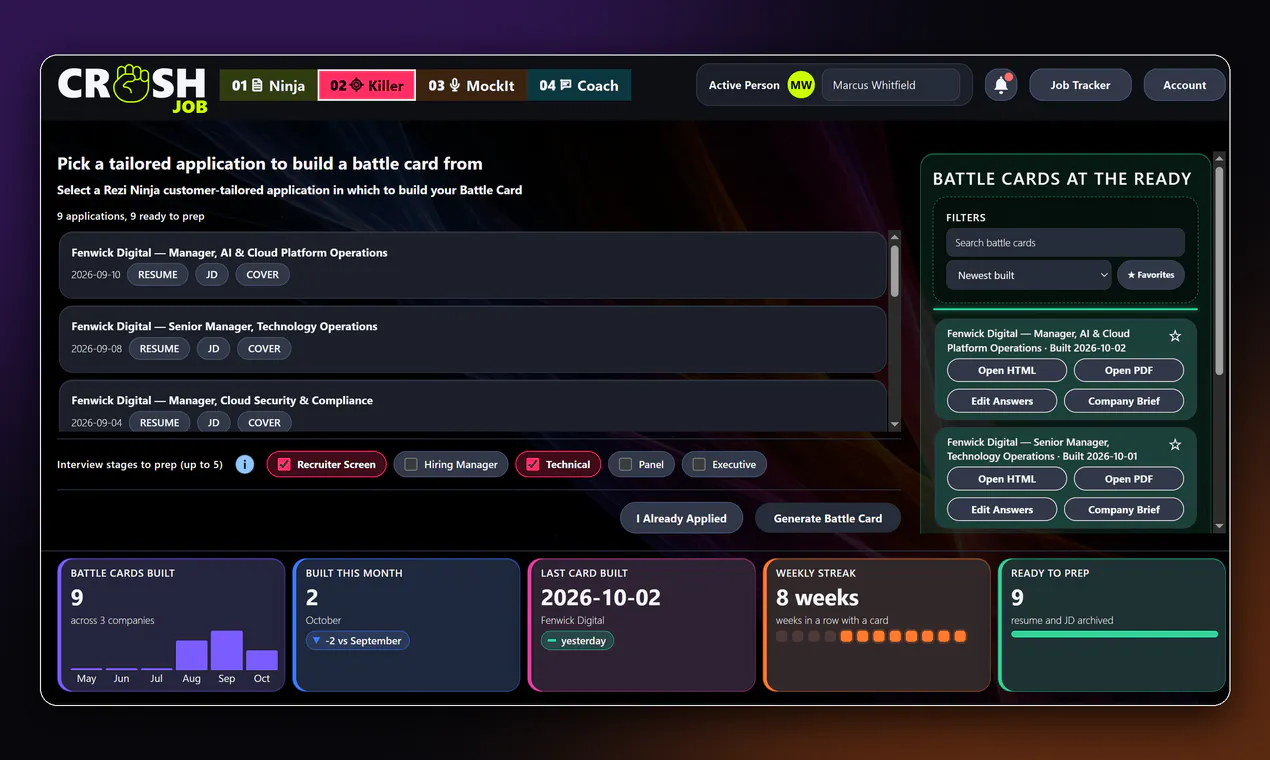Select the Fenwick Digital Cloud Security & Compliance application
Viewport: 1270px width, 760px height.
[472, 406]
